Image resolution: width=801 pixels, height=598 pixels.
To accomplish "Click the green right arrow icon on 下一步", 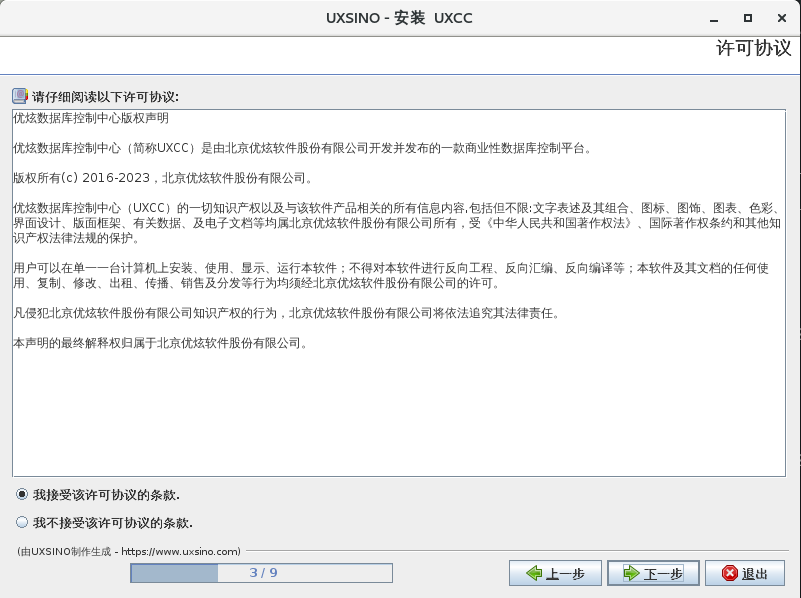I will click(x=631, y=573).
